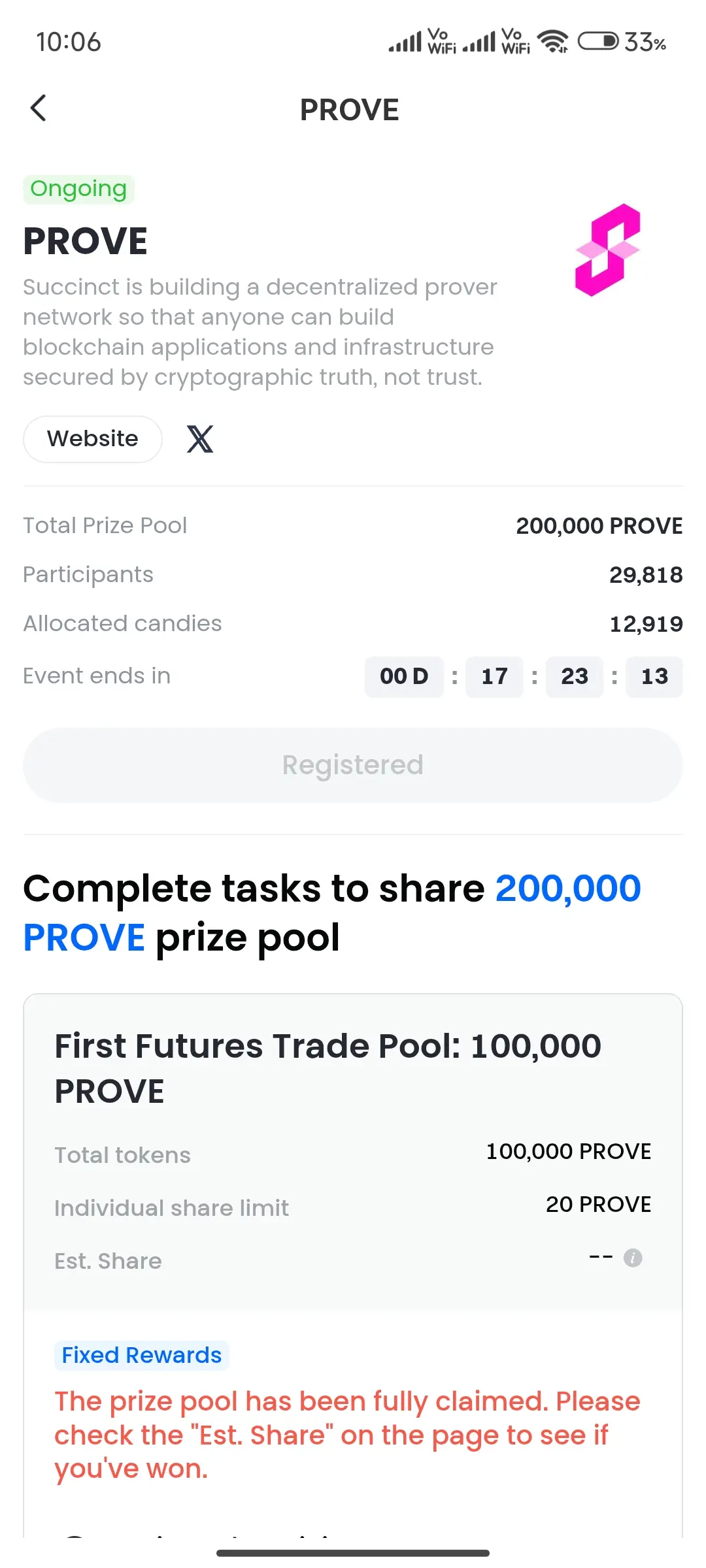This screenshot has width=706, height=1568.
Task: Tap the PROVE page title
Action: tap(349, 110)
